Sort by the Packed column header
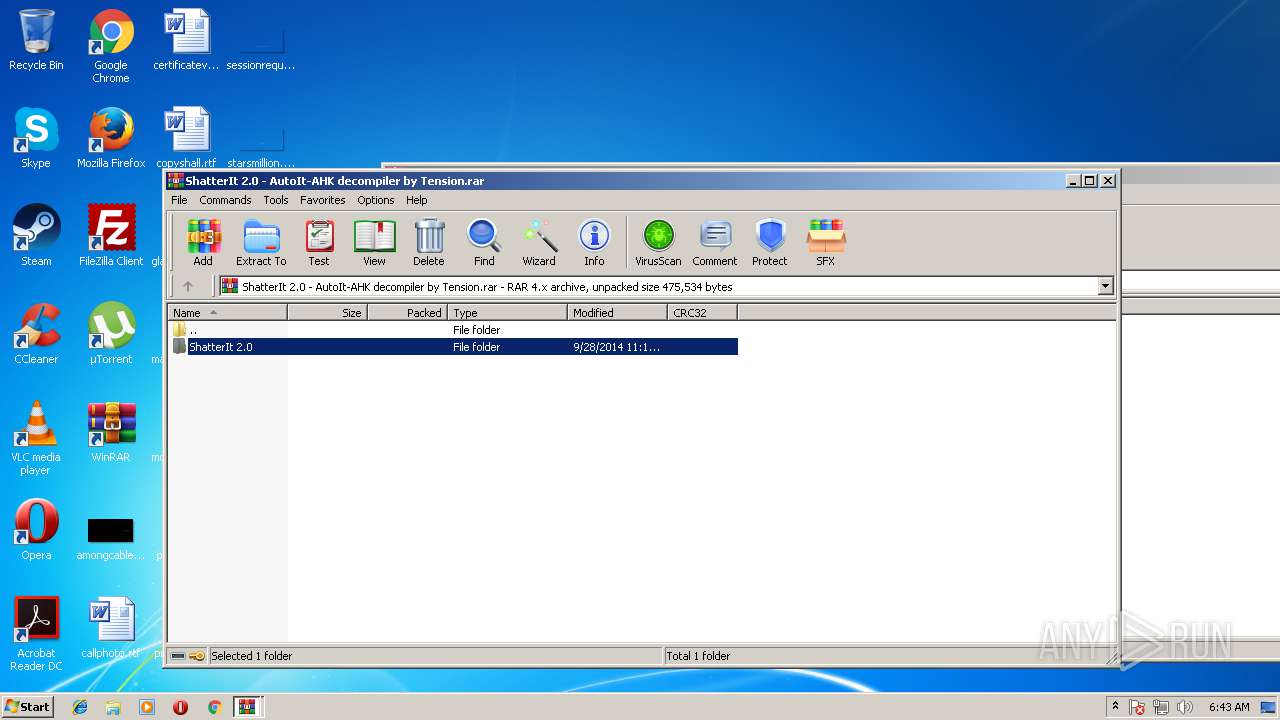 click(408, 312)
